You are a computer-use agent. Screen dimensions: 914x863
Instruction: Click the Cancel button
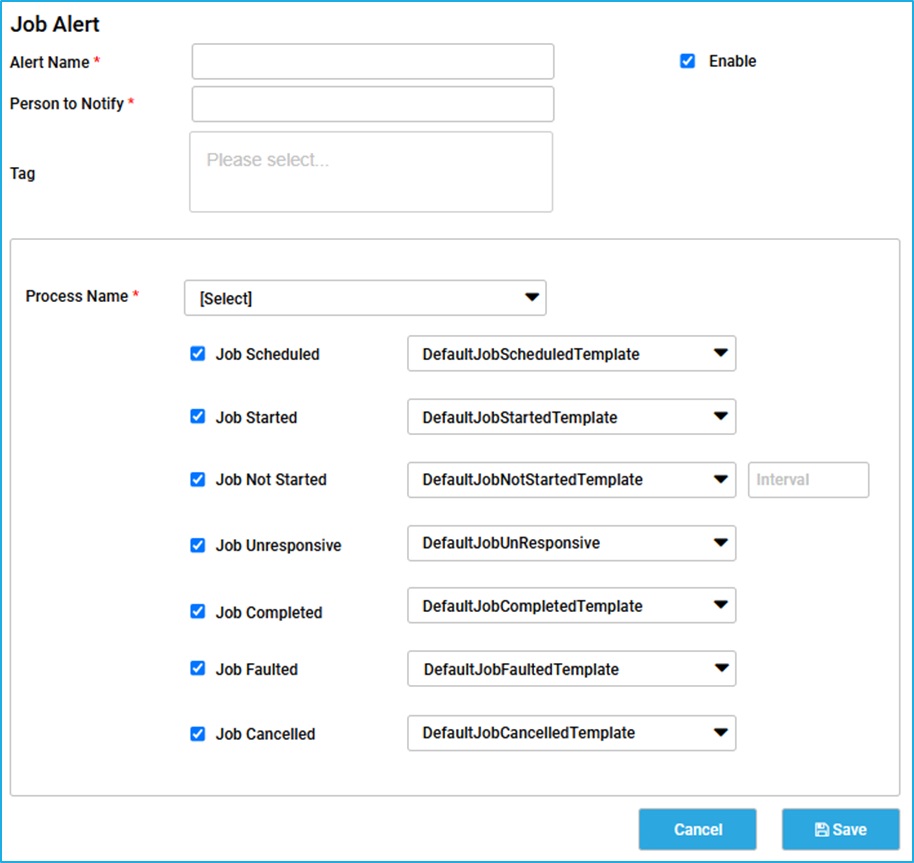[x=698, y=829]
